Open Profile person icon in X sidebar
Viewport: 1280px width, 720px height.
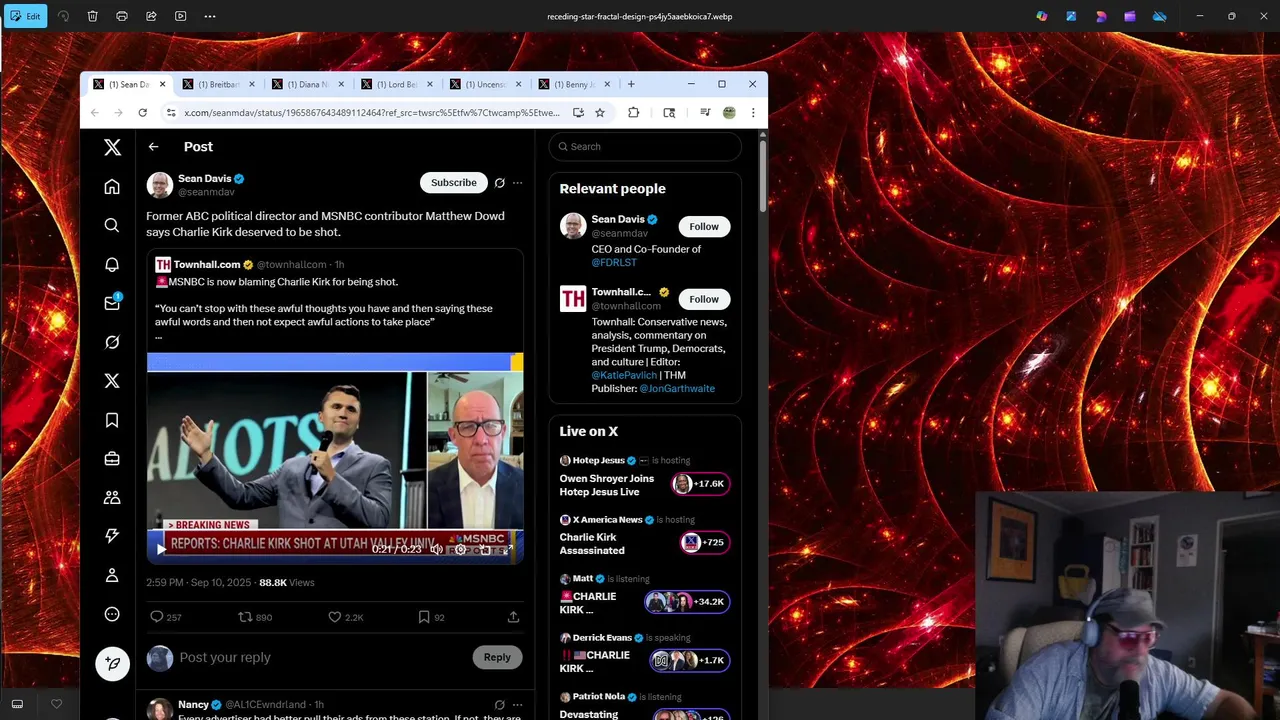point(112,575)
